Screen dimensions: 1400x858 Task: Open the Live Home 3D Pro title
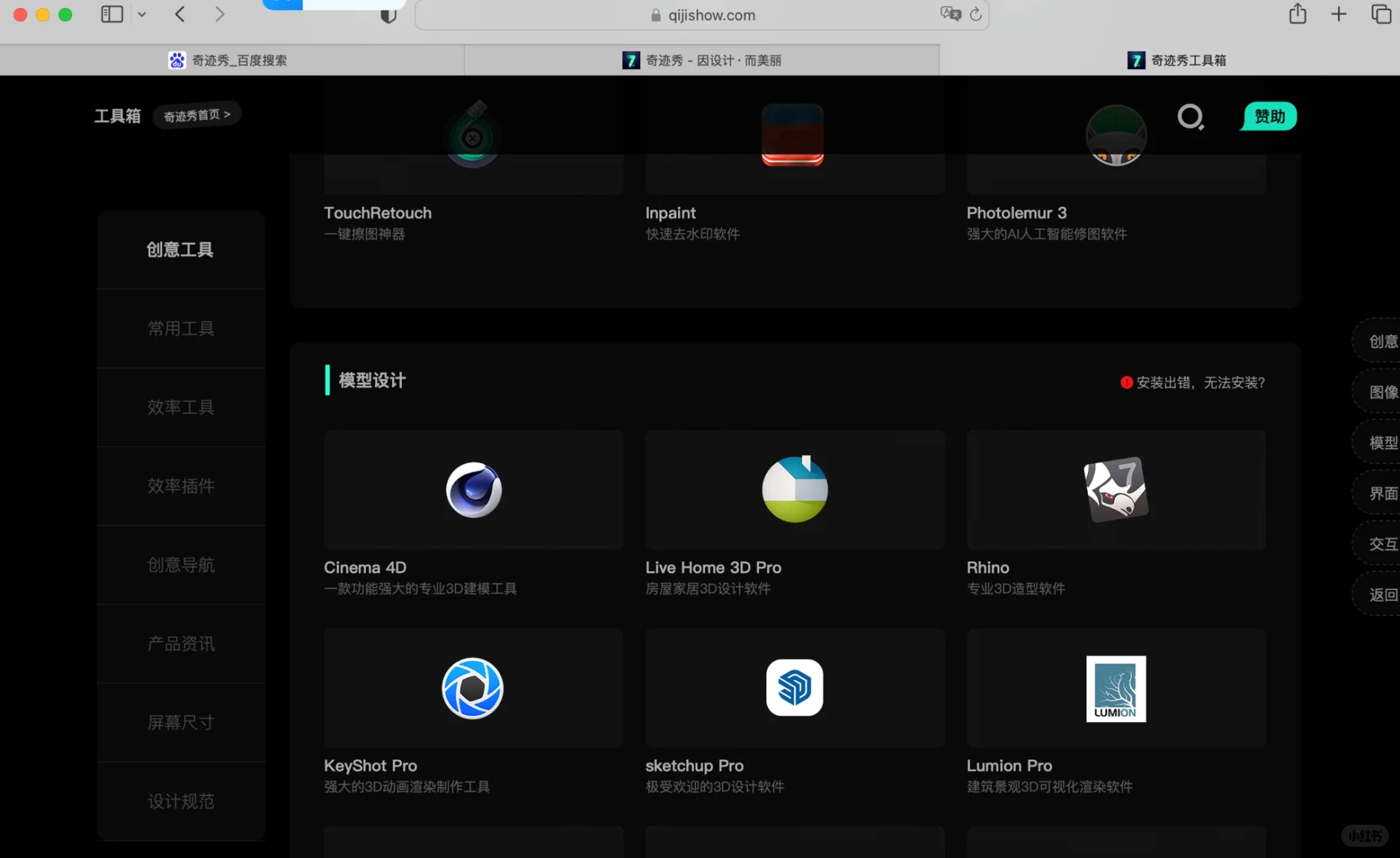coord(713,567)
